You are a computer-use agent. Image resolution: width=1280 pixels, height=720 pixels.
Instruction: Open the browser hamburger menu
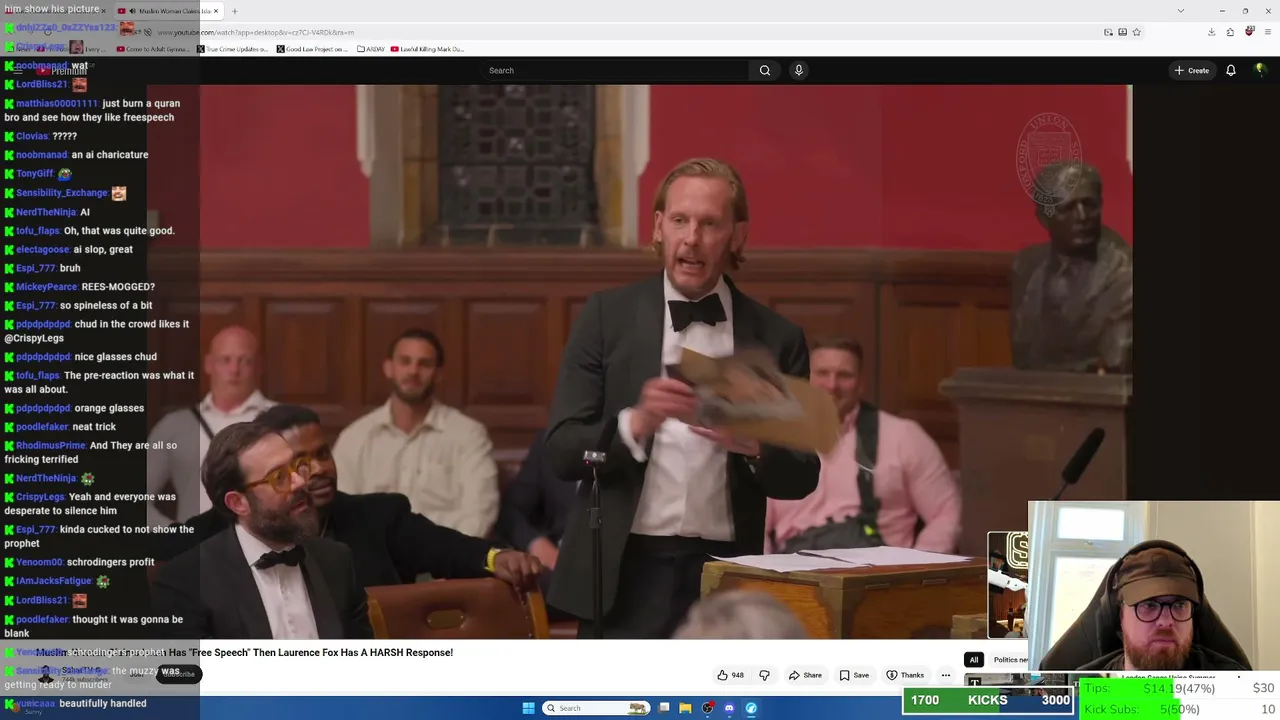[x=1267, y=32]
